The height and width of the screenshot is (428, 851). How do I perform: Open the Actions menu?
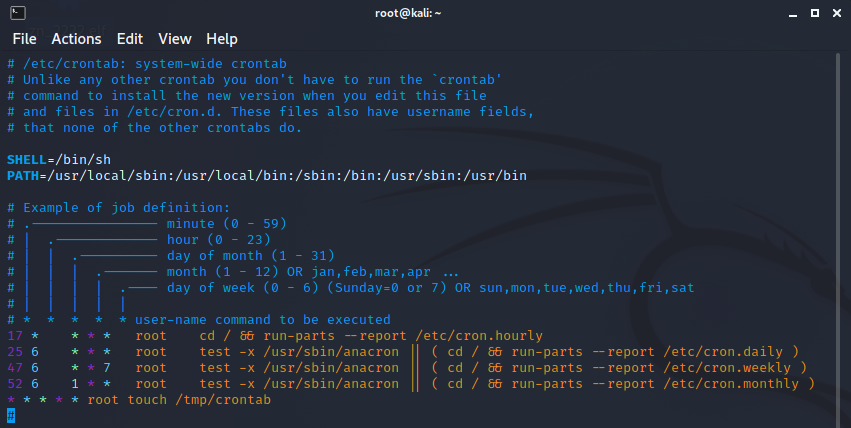(76, 39)
